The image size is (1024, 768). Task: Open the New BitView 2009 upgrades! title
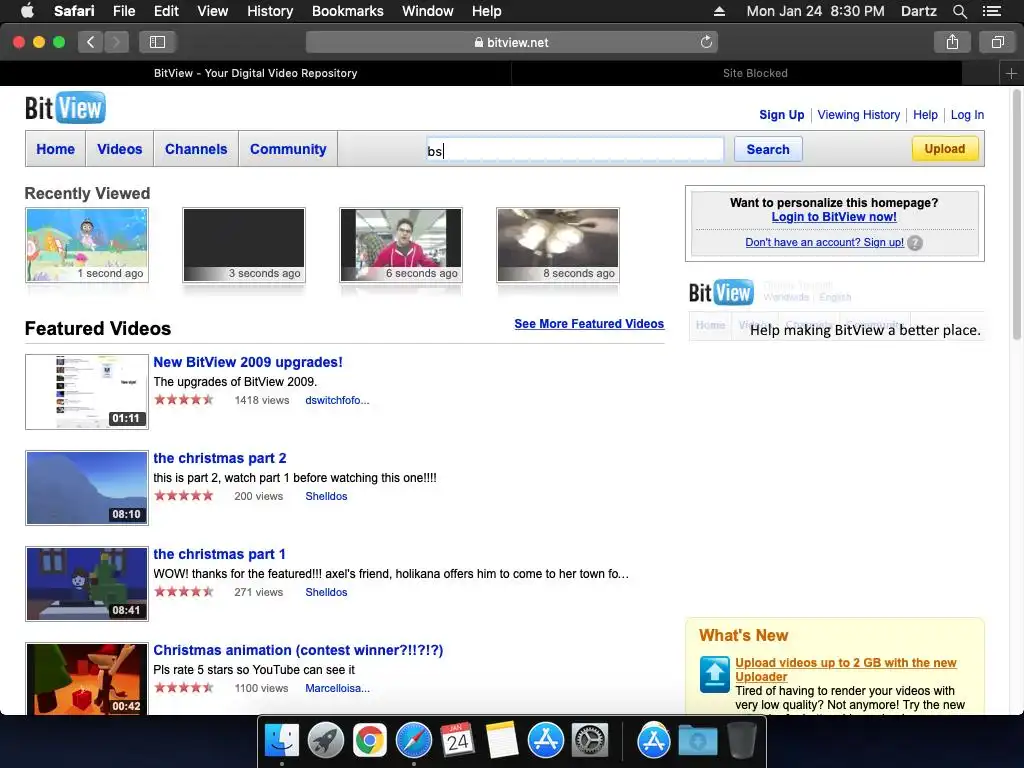tap(248, 362)
